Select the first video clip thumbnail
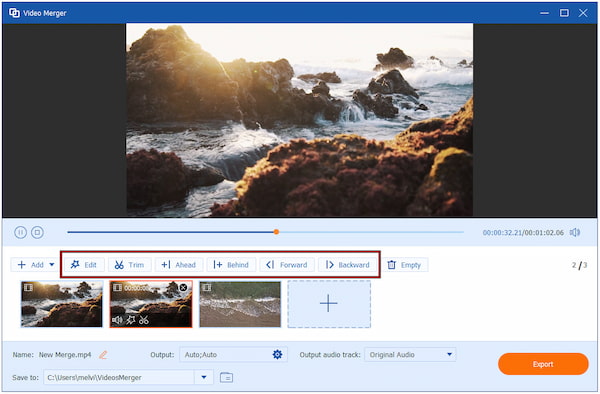Screen dimensions: 600x394 pyautogui.click(x=62, y=304)
